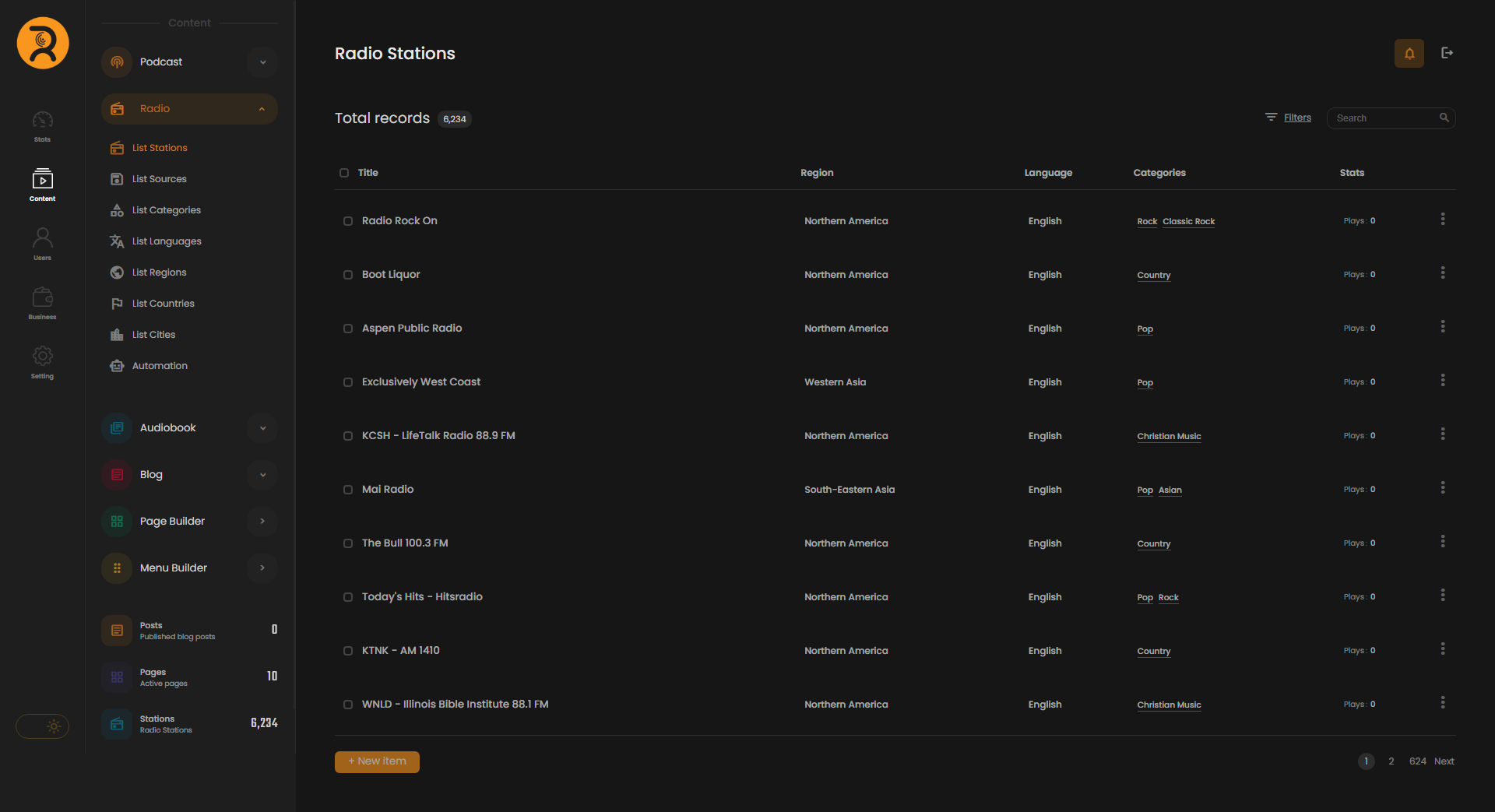Click the search magnifier icon
Viewport: 1495px width, 812px height.
pos(1444,118)
